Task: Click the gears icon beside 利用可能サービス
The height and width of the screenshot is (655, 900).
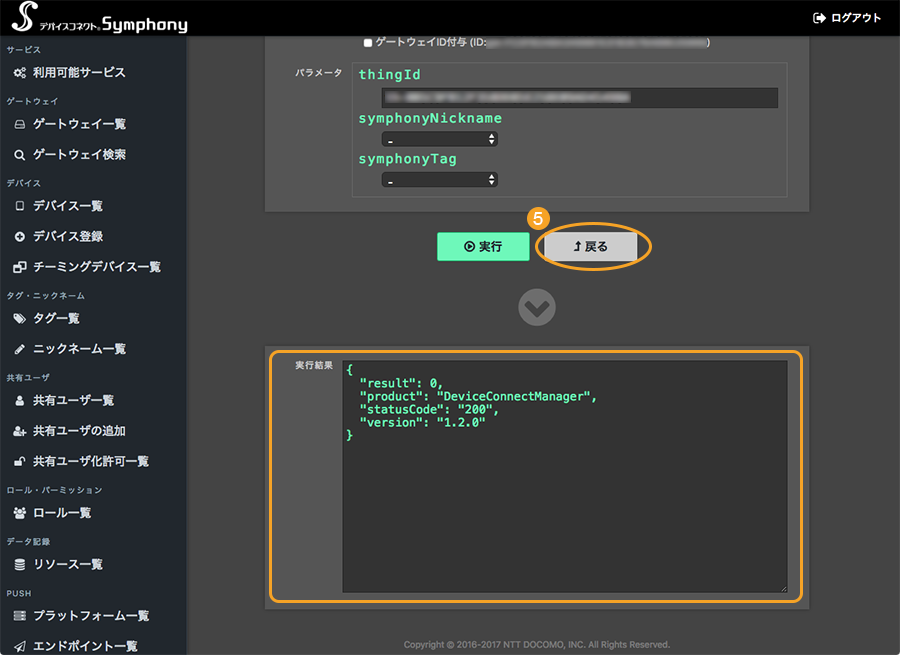Action: pos(20,73)
